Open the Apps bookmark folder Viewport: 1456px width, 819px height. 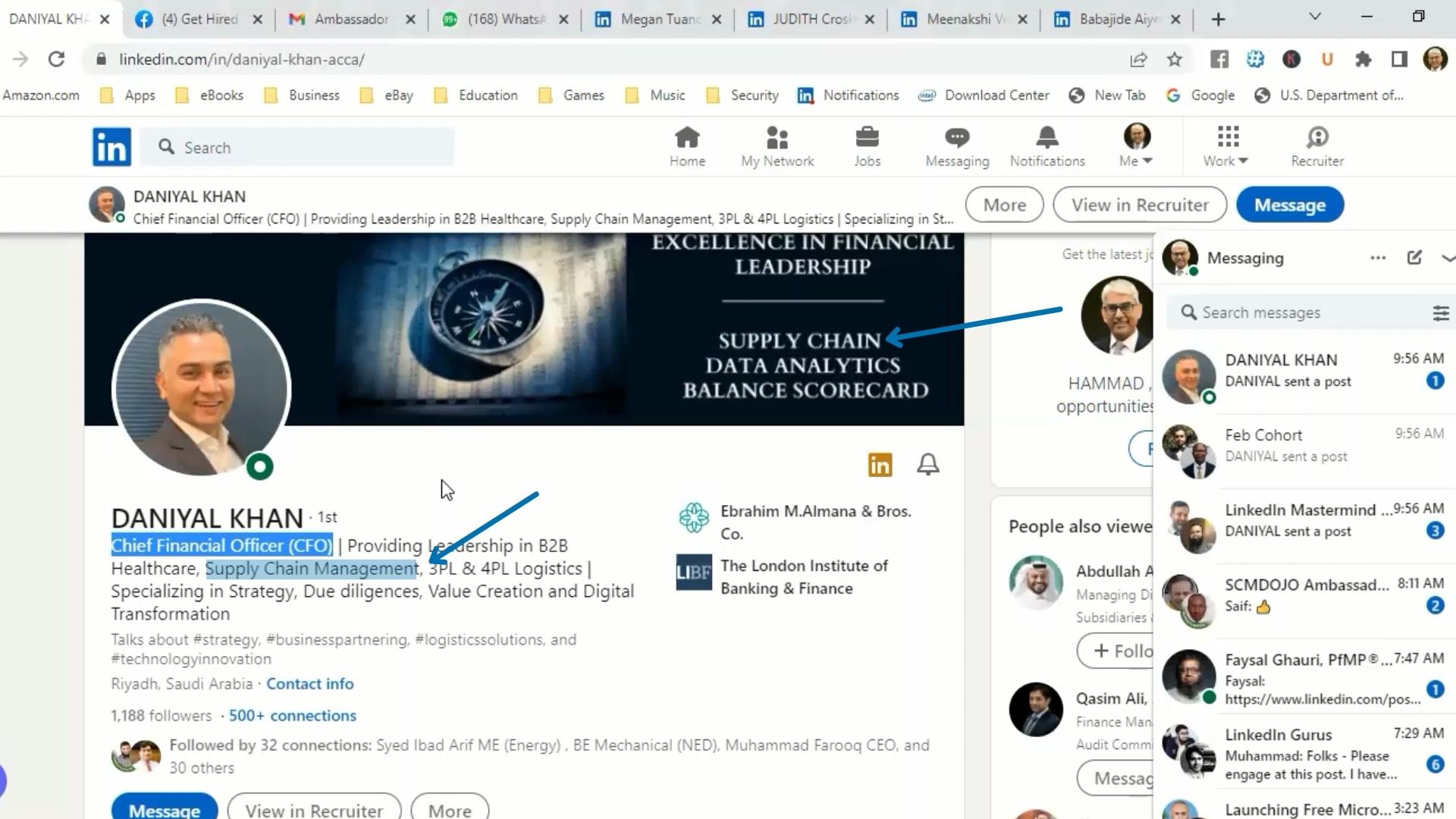(128, 96)
